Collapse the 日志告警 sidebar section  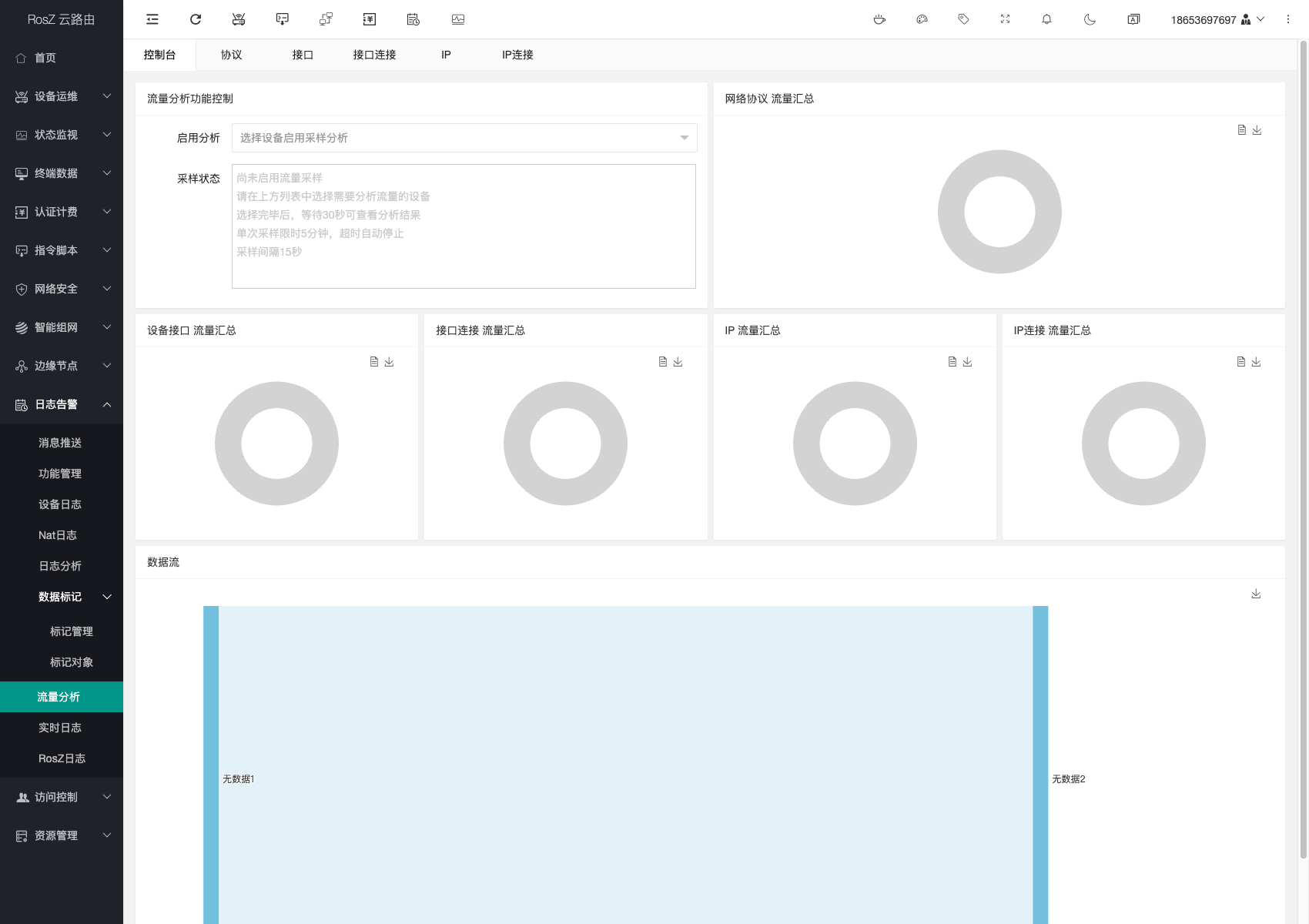click(x=62, y=404)
